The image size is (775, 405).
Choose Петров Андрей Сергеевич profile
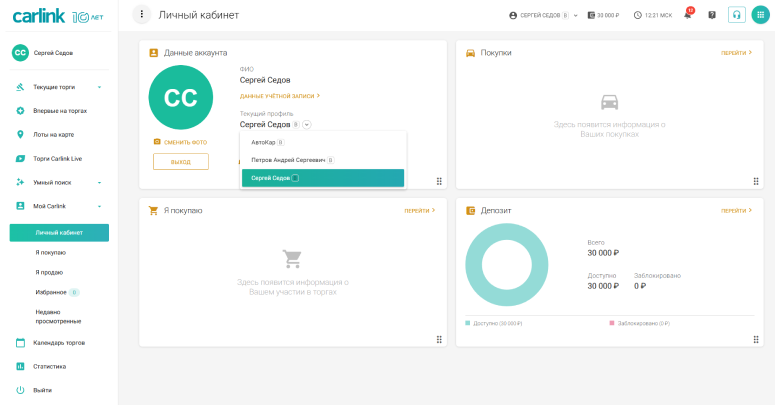(292, 160)
